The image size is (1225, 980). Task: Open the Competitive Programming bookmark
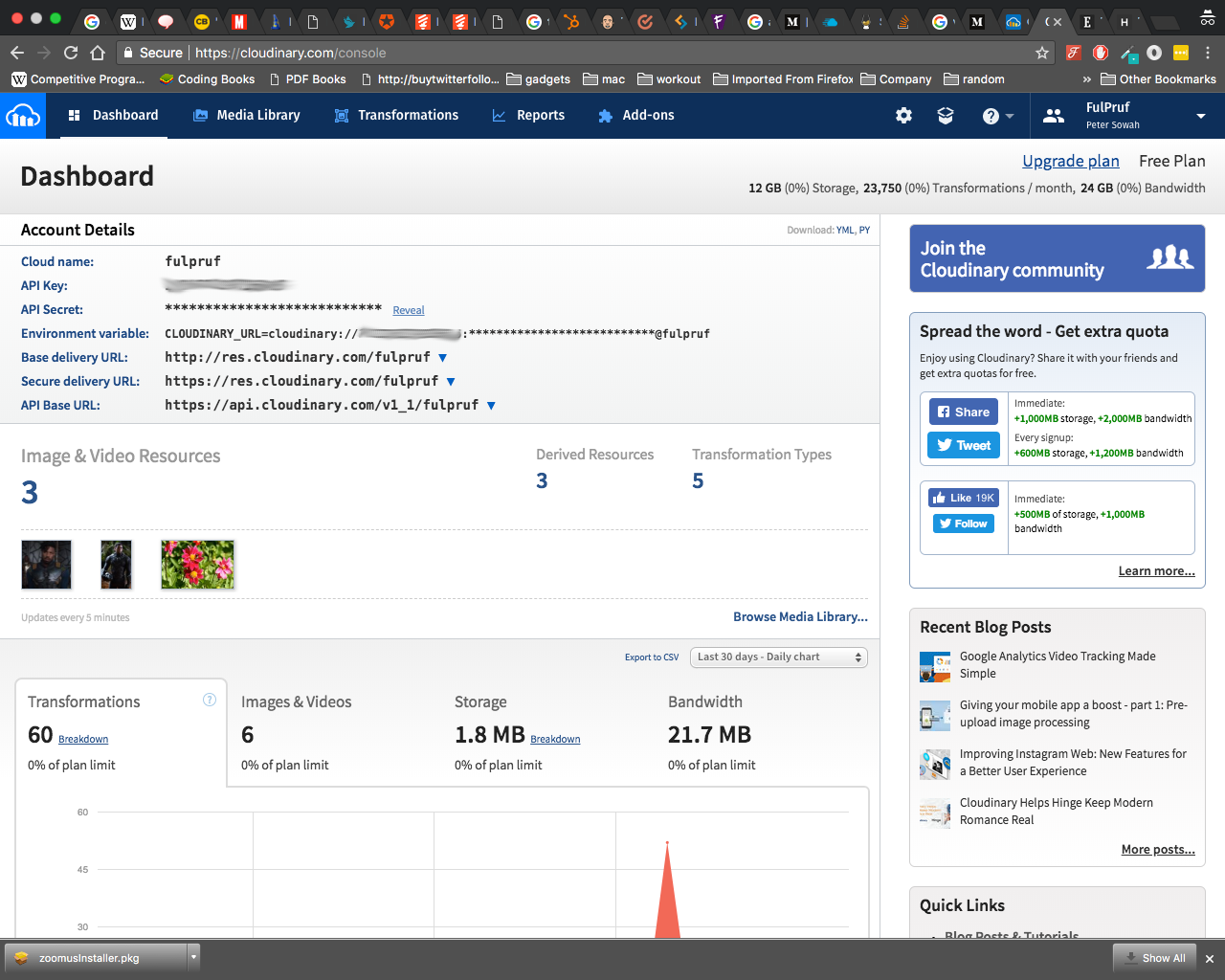pyautogui.click(x=78, y=79)
